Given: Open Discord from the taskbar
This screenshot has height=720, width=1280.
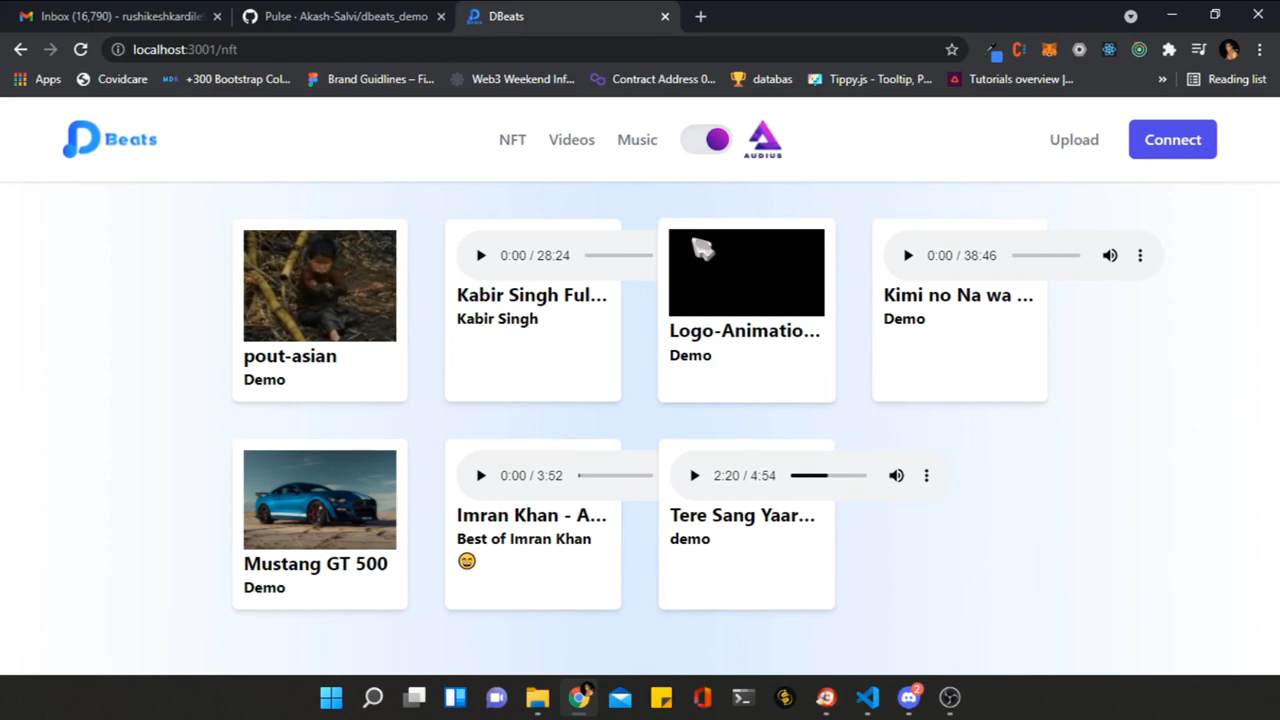Looking at the screenshot, I should tap(909, 697).
